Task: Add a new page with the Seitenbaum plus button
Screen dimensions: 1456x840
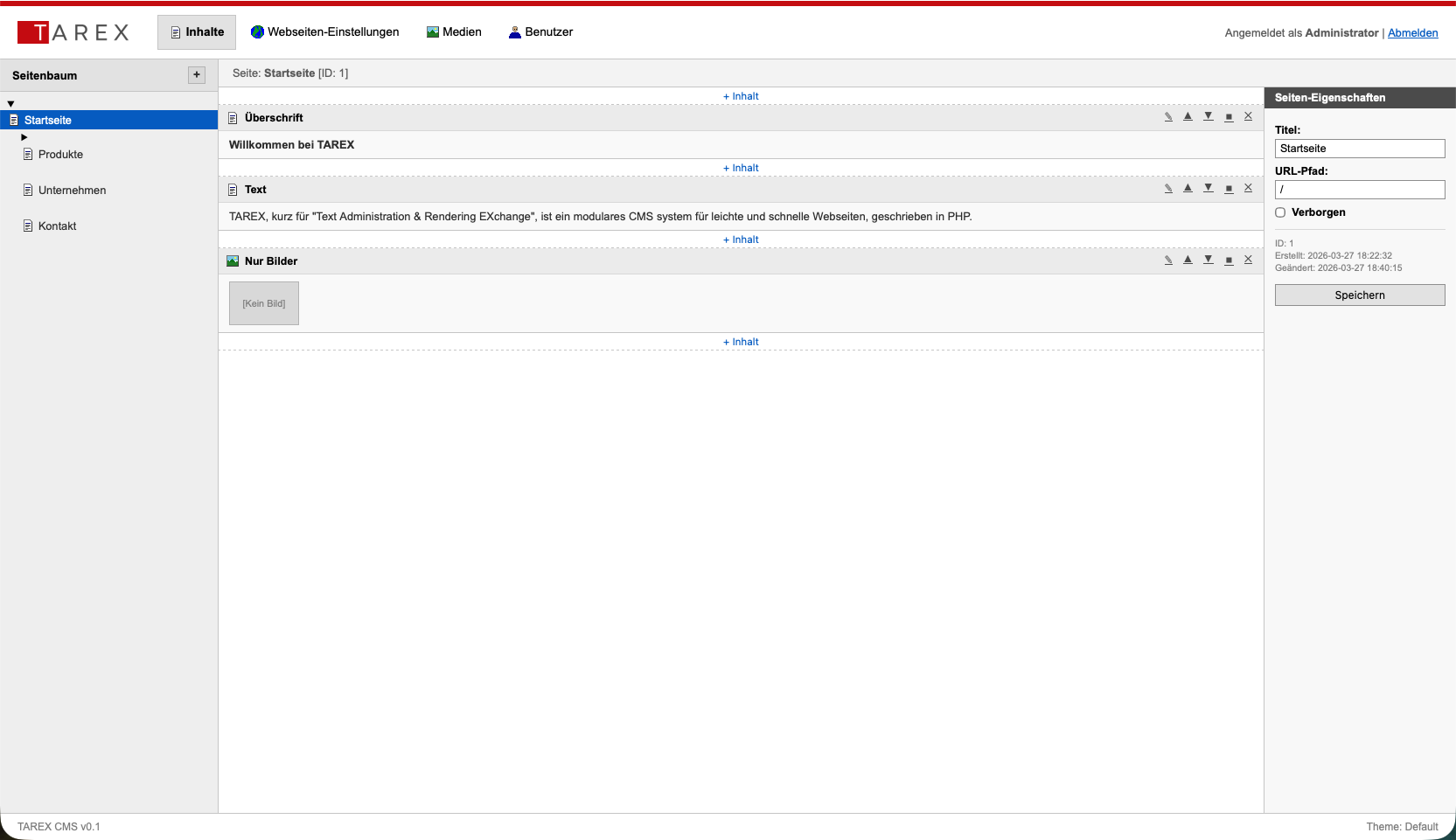Action: tap(197, 75)
